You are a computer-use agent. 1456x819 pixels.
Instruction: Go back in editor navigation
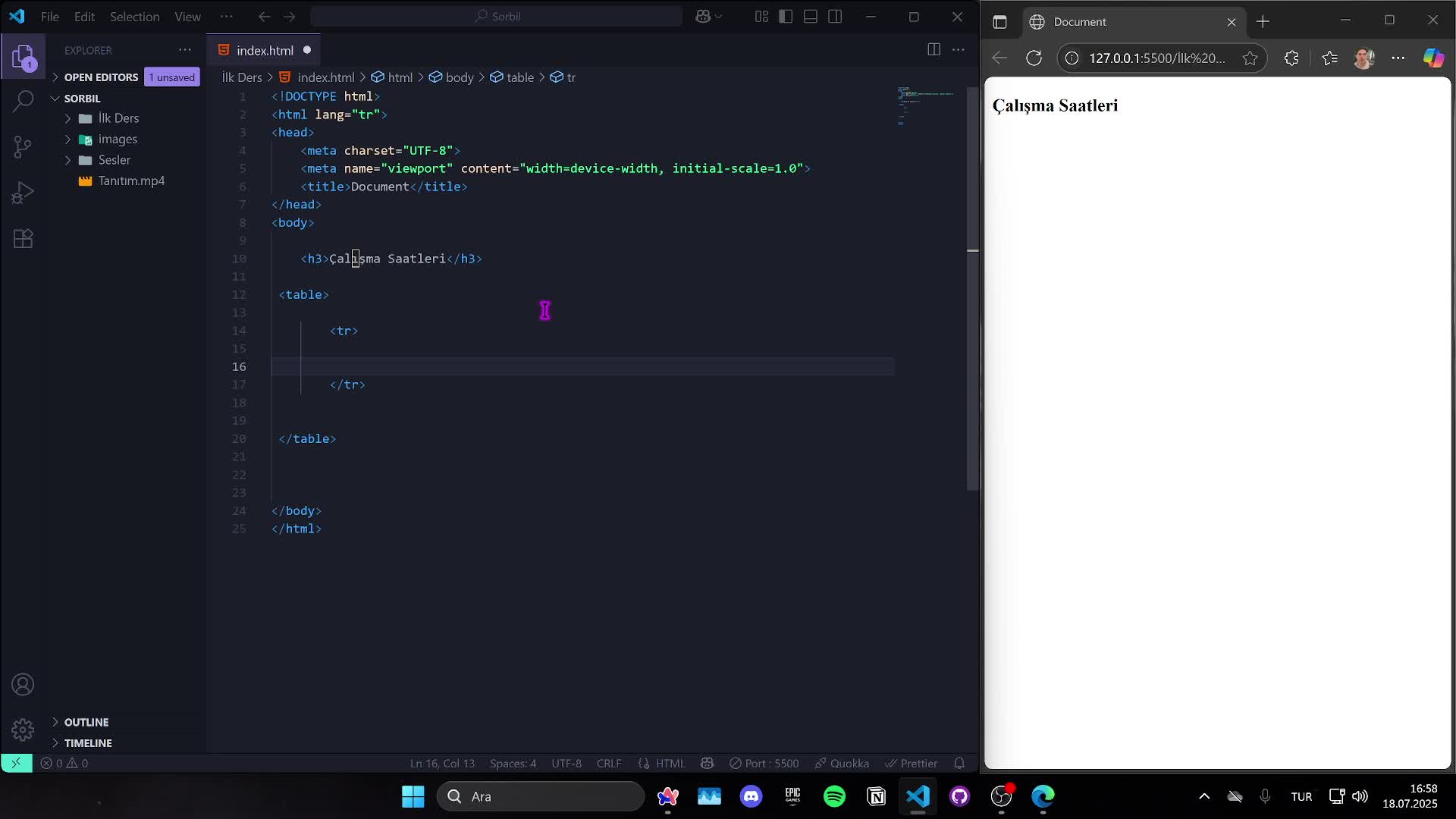click(x=264, y=17)
